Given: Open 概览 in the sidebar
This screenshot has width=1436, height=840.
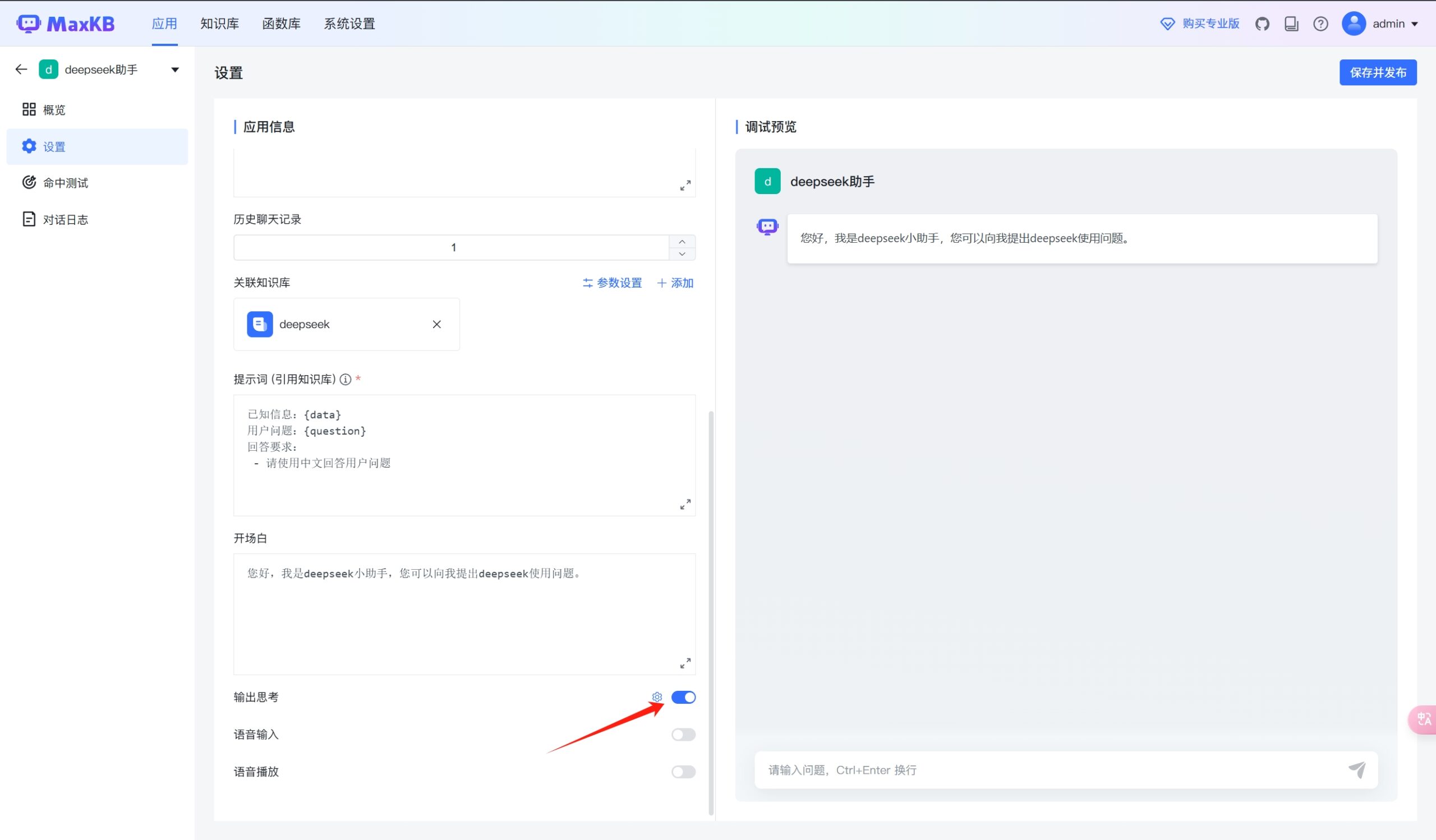Looking at the screenshot, I should (97, 109).
